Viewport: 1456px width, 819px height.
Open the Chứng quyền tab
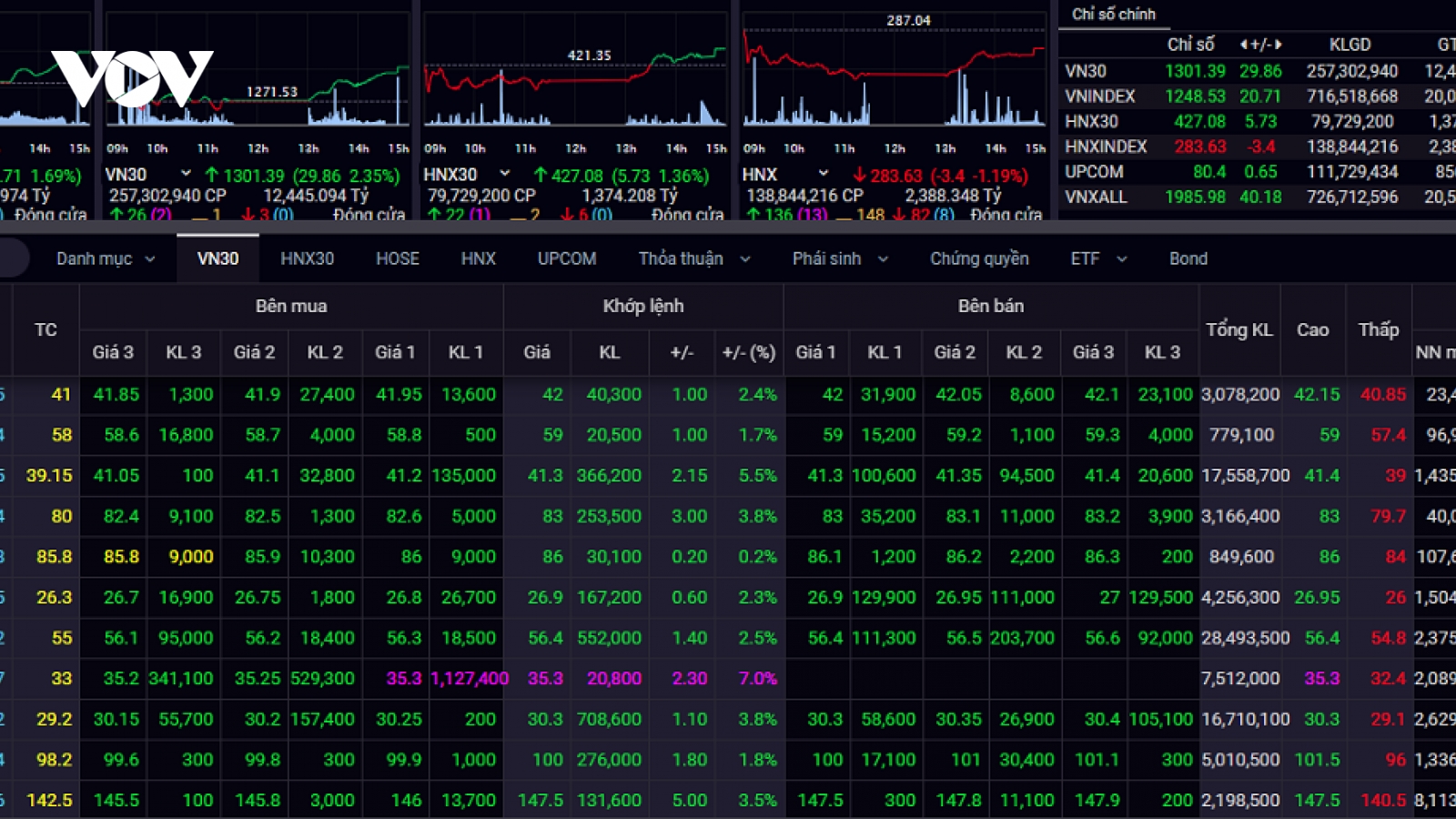[x=979, y=259]
